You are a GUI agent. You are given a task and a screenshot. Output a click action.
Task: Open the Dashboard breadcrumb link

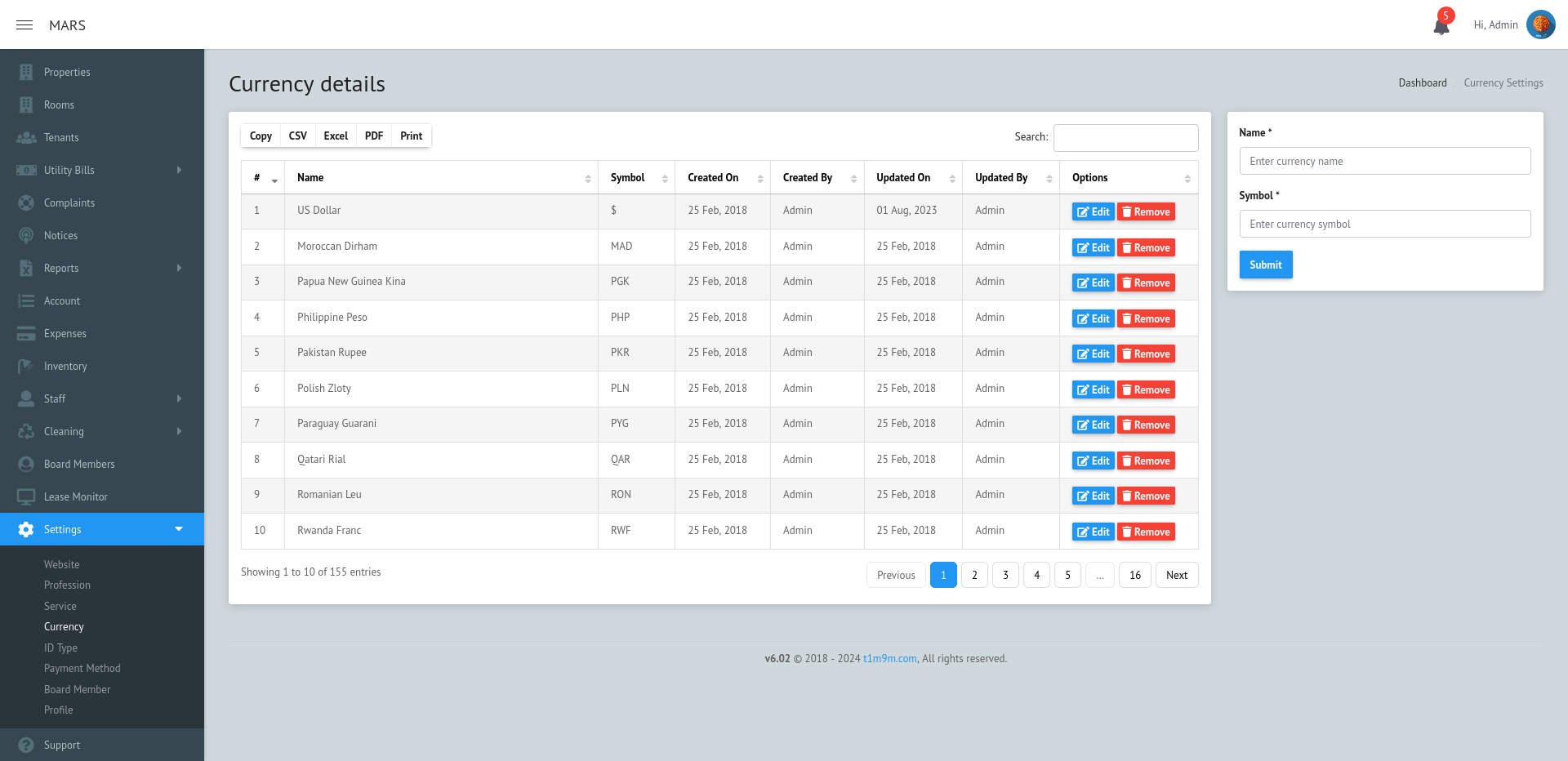(1423, 82)
